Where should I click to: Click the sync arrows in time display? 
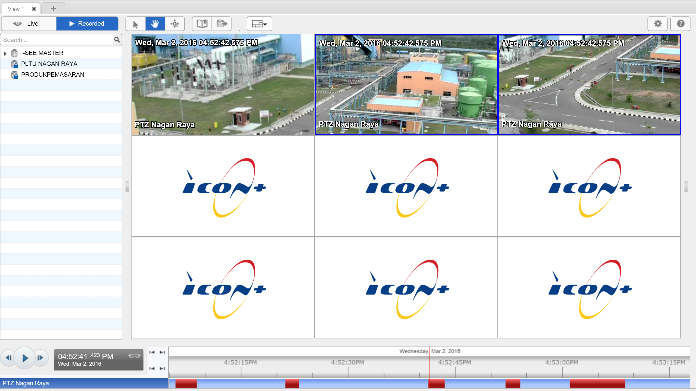point(134,356)
